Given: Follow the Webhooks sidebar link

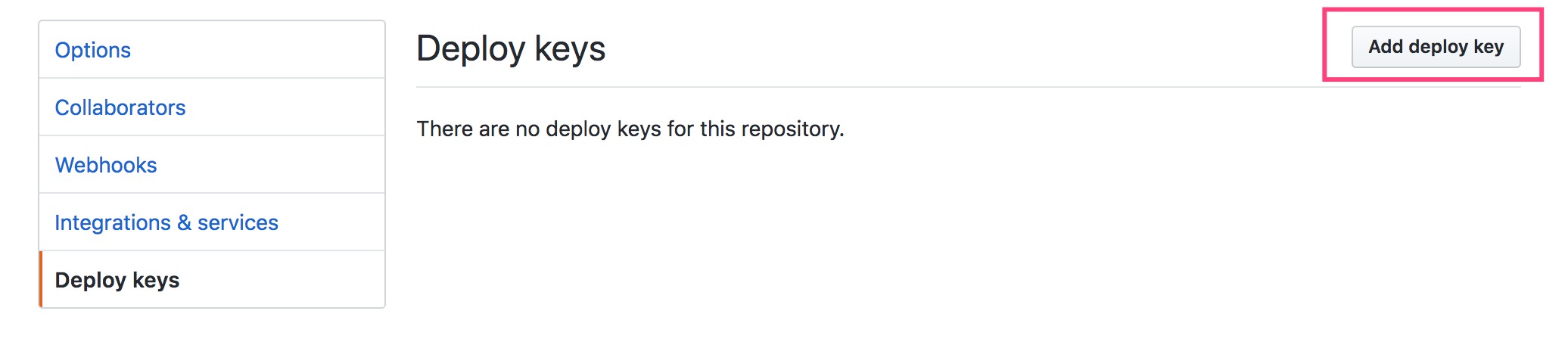Looking at the screenshot, I should pyautogui.click(x=106, y=165).
